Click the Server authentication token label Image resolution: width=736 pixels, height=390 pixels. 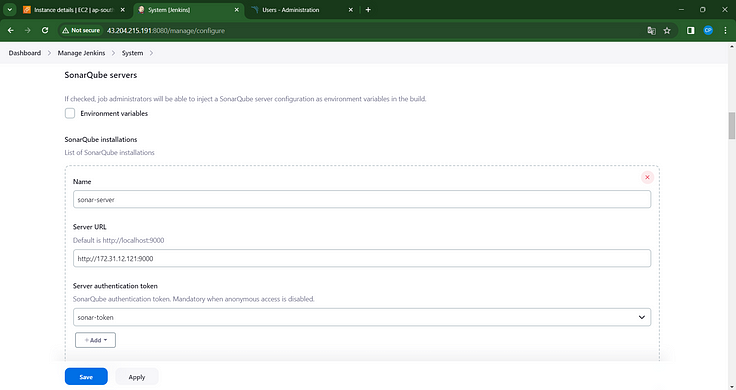click(x=115, y=286)
